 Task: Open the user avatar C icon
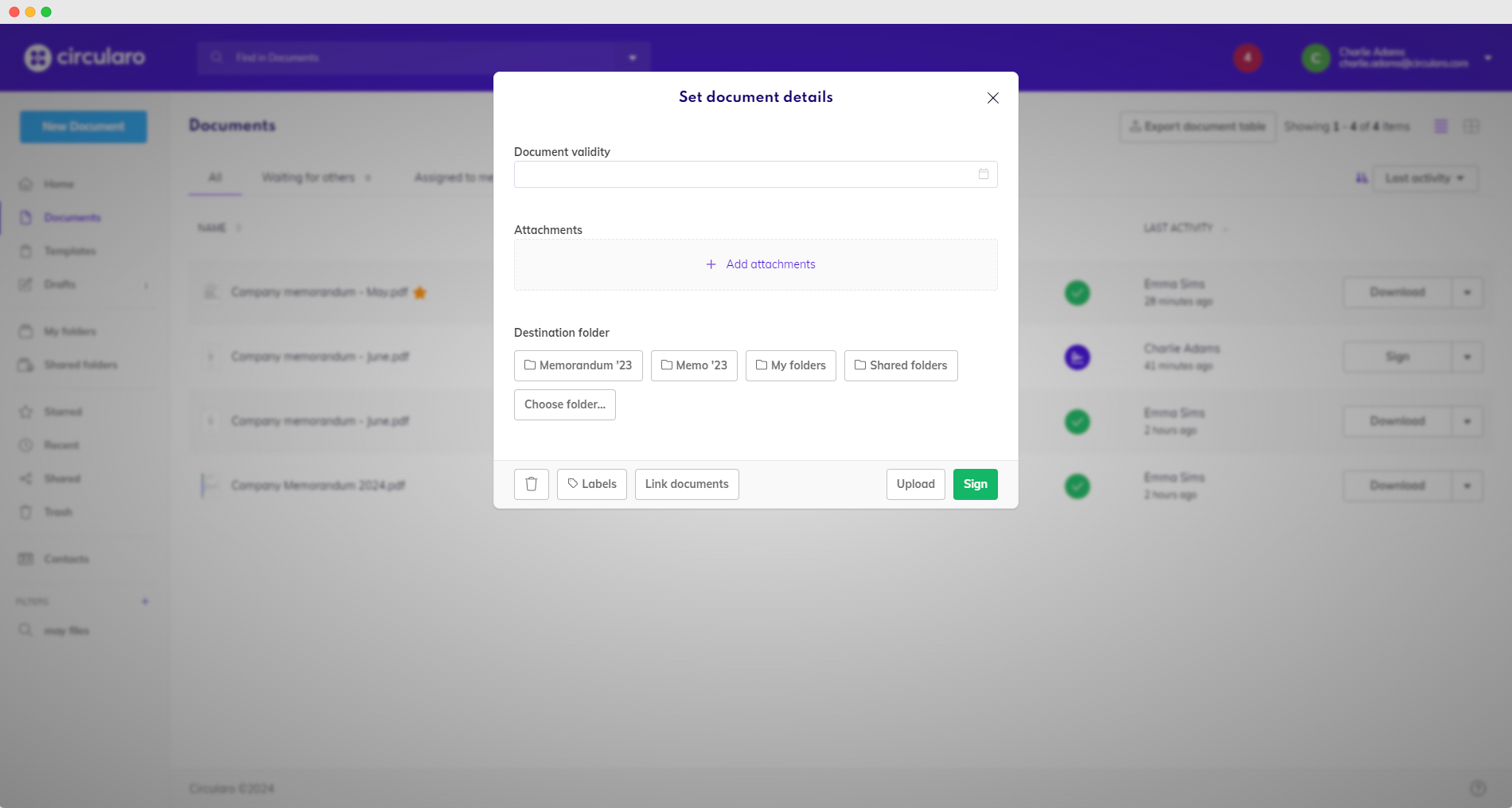[1316, 57]
